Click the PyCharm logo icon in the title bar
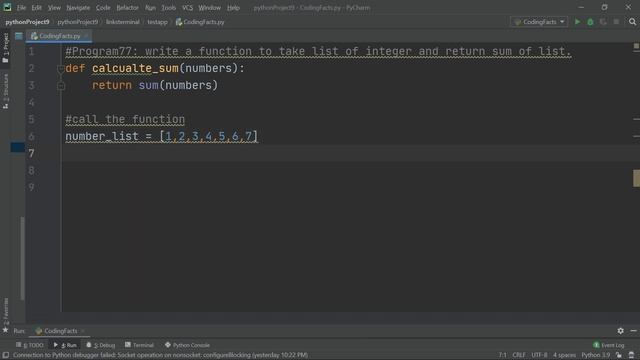Image resolution: width=640 pixels, height=360 pixels. tap(7, 7)
